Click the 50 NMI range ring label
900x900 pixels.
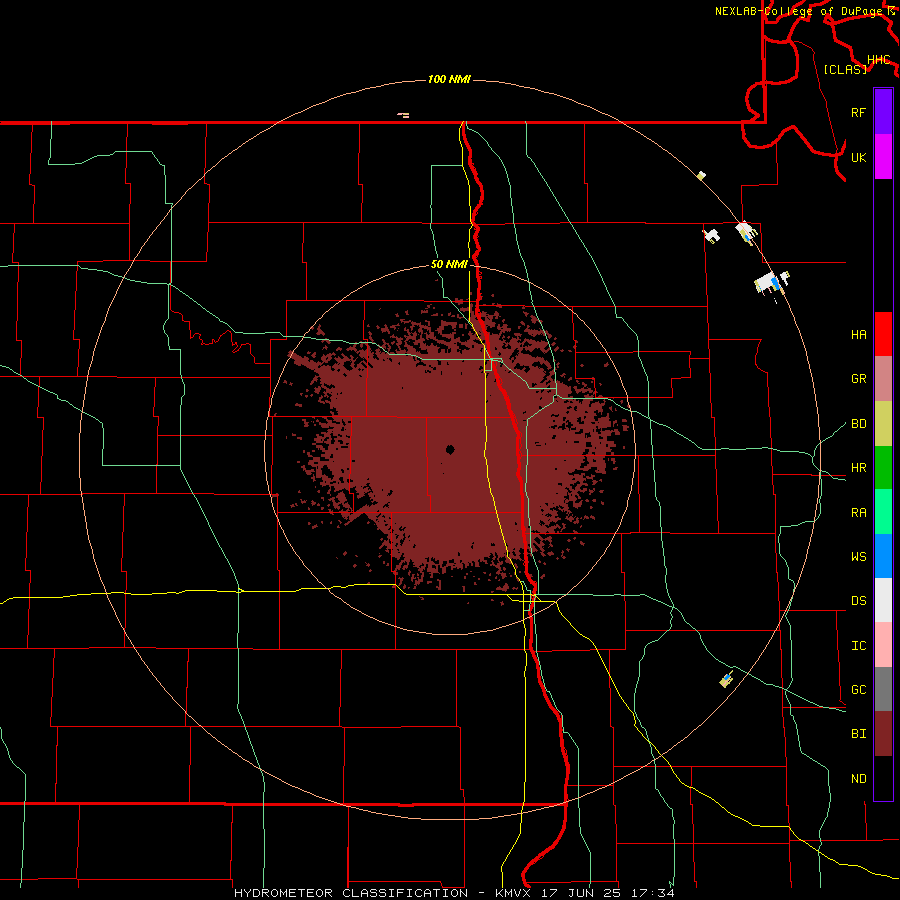pyautogui.click(x=449, y=264)
